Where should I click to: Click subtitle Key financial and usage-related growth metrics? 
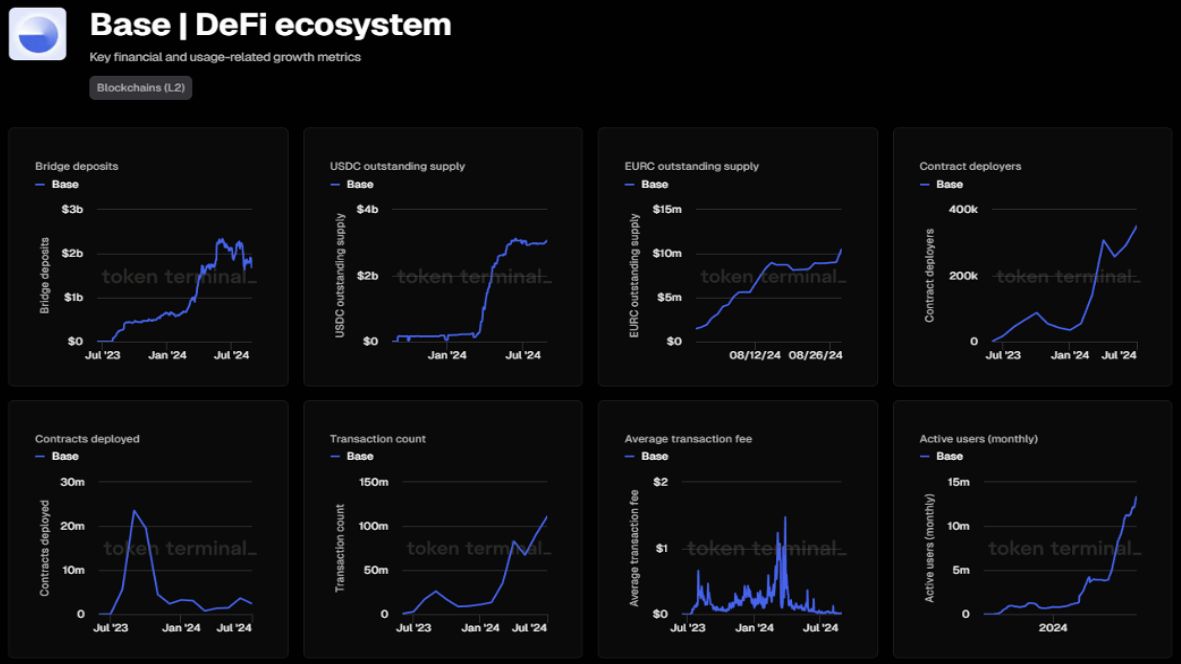coord(225,57)
